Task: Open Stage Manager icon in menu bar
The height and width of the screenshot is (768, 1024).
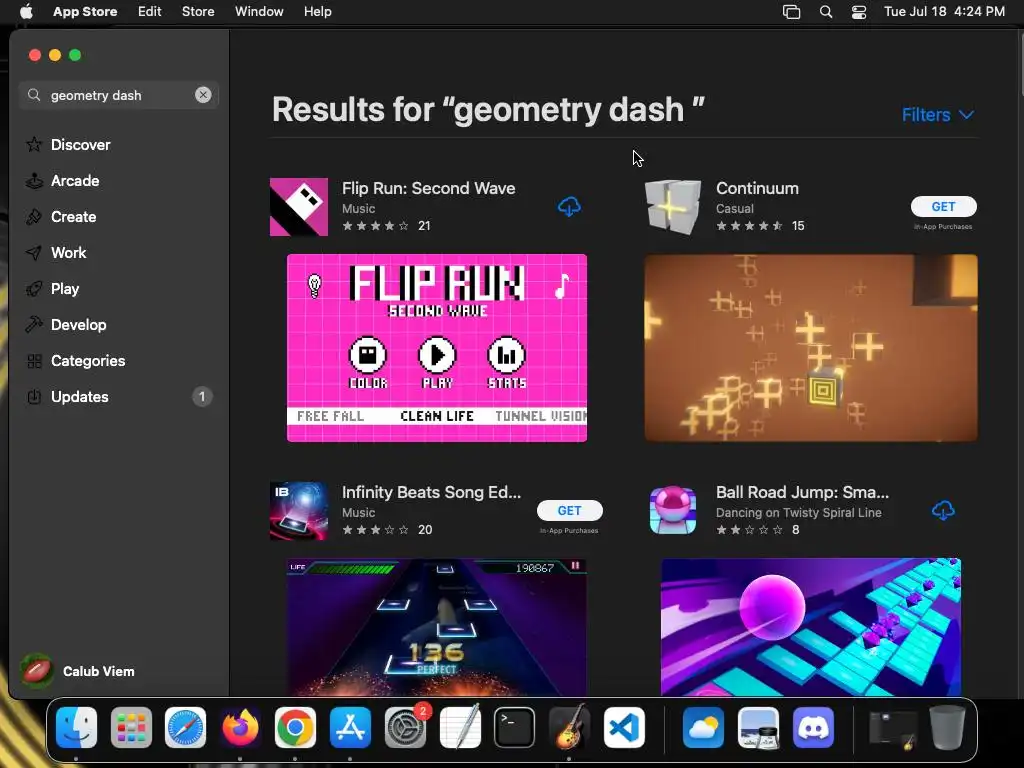Action: [792, 12]
